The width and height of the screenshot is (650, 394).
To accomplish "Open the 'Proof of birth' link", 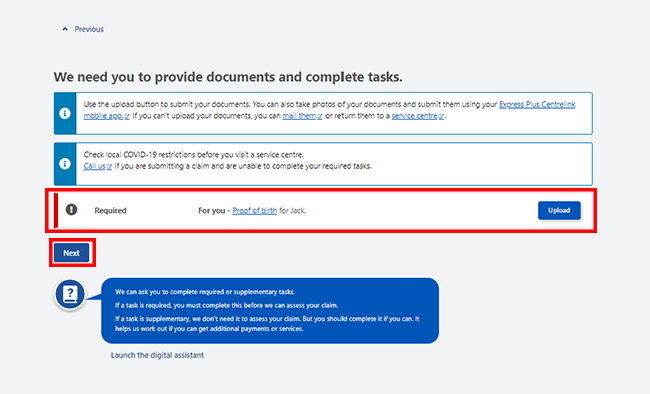I will (x=255, y=211).
